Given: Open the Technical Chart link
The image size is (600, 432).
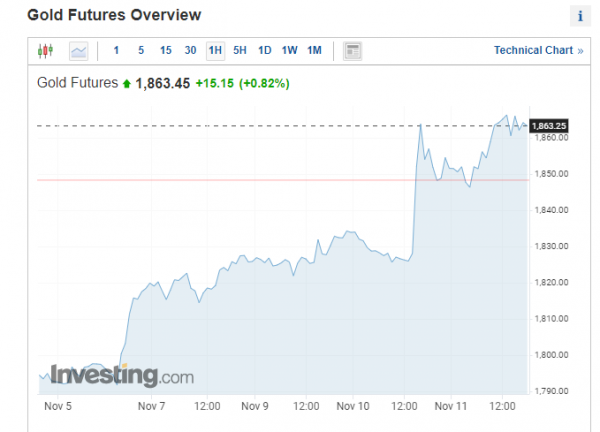Looking at the screenshot, I should tap(538, 51).
